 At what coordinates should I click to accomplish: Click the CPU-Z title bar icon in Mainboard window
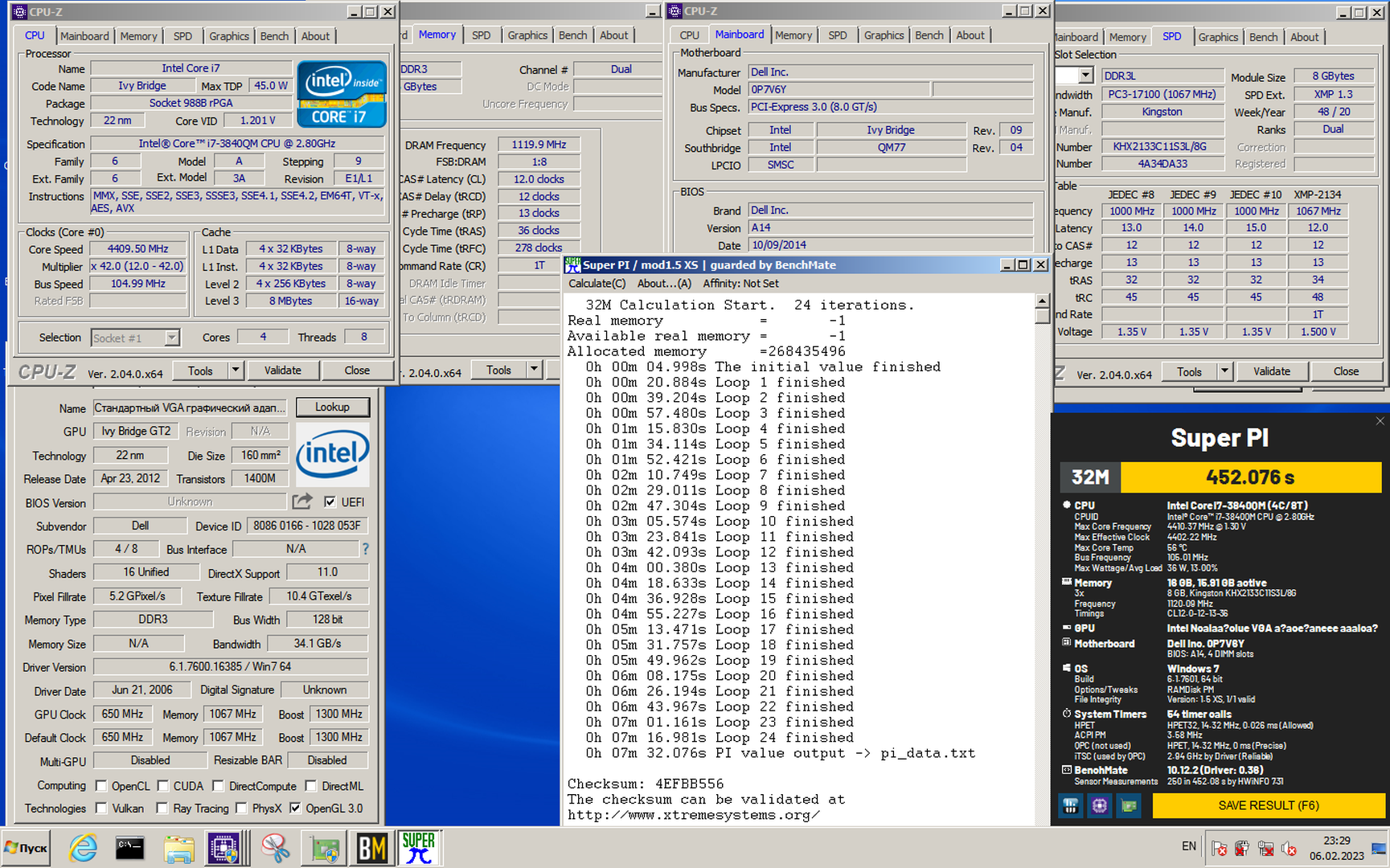click(x=675, y=11)
